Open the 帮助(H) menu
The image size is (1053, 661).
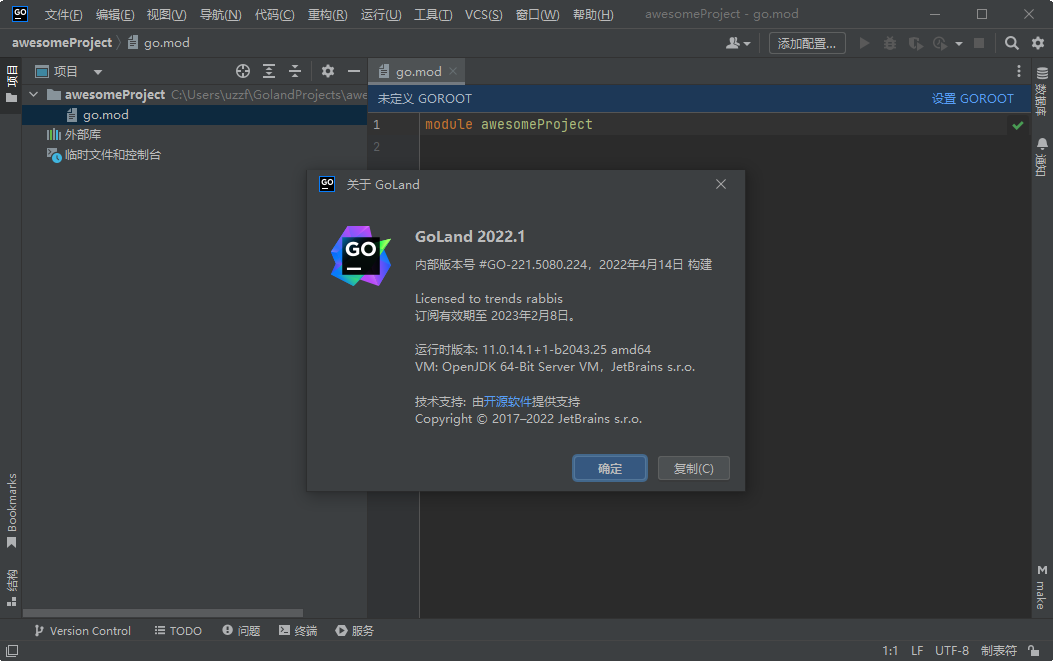click(593, 14)
